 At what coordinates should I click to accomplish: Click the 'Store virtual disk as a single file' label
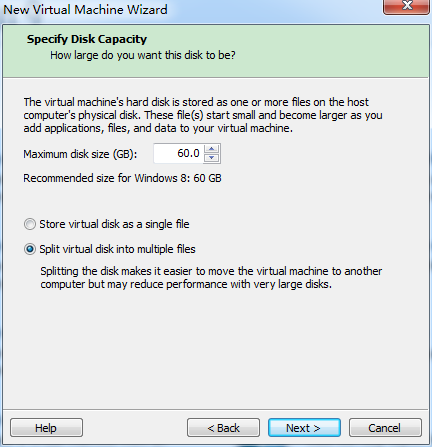pos(114,224)
